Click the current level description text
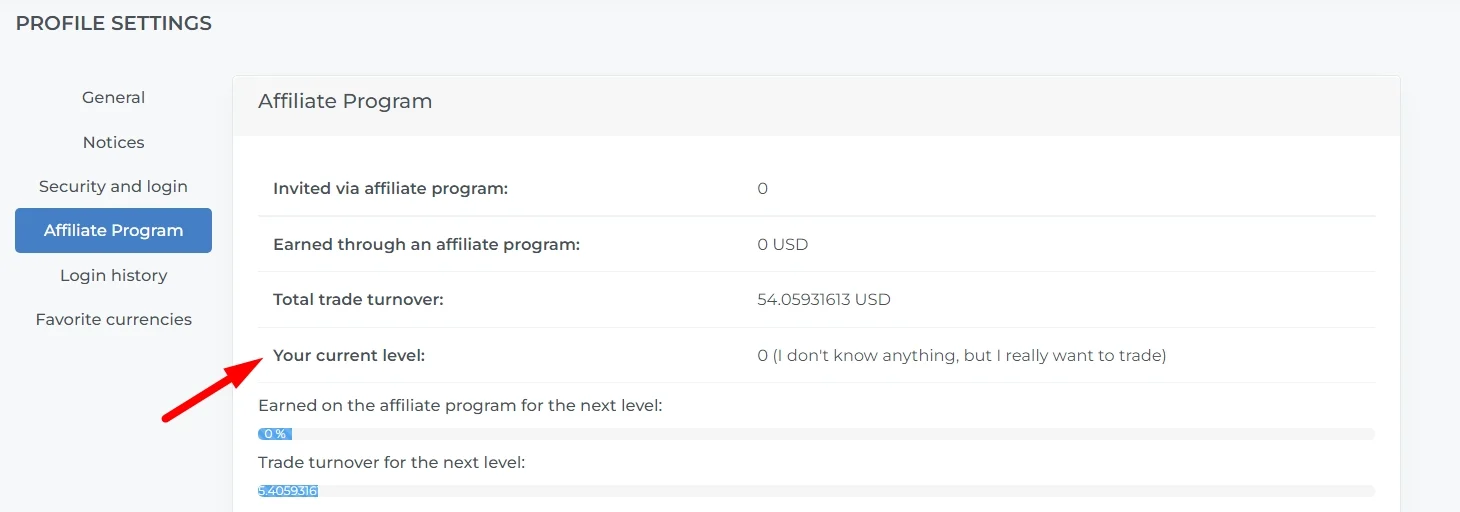This screenshot has width=1460, height=512. [961, 355]
